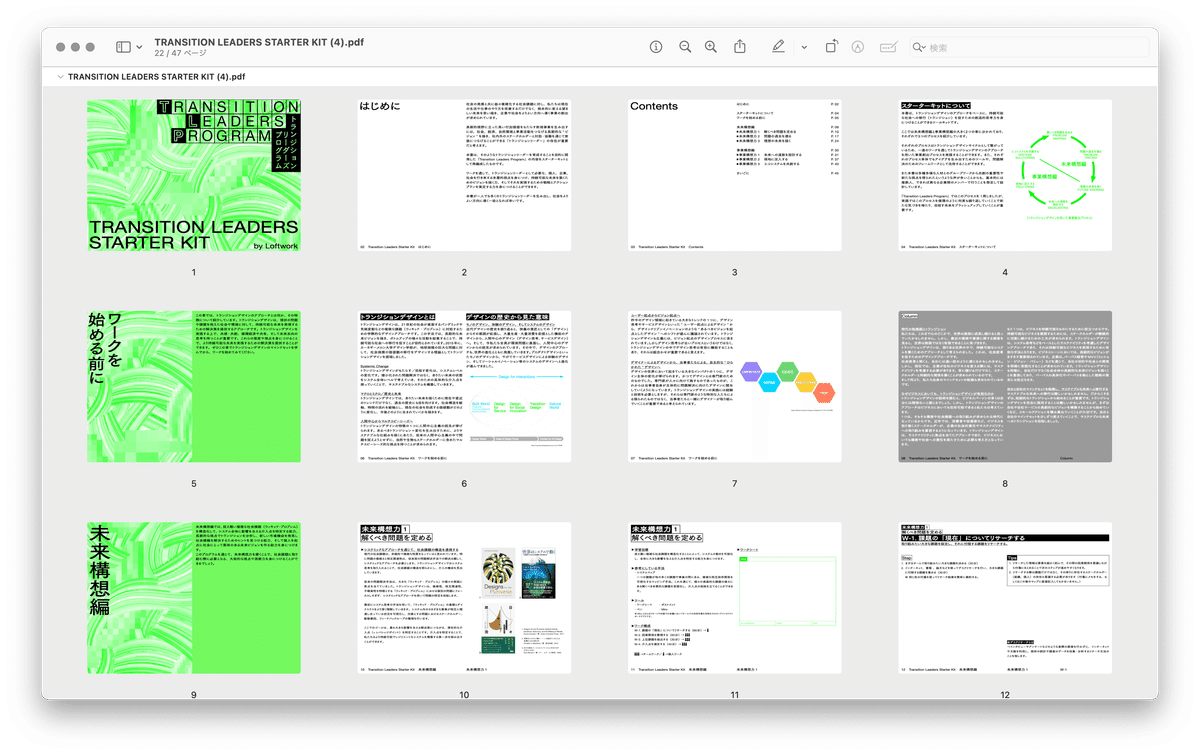Open the form filling toolbar icon

(x=887, y=47)
